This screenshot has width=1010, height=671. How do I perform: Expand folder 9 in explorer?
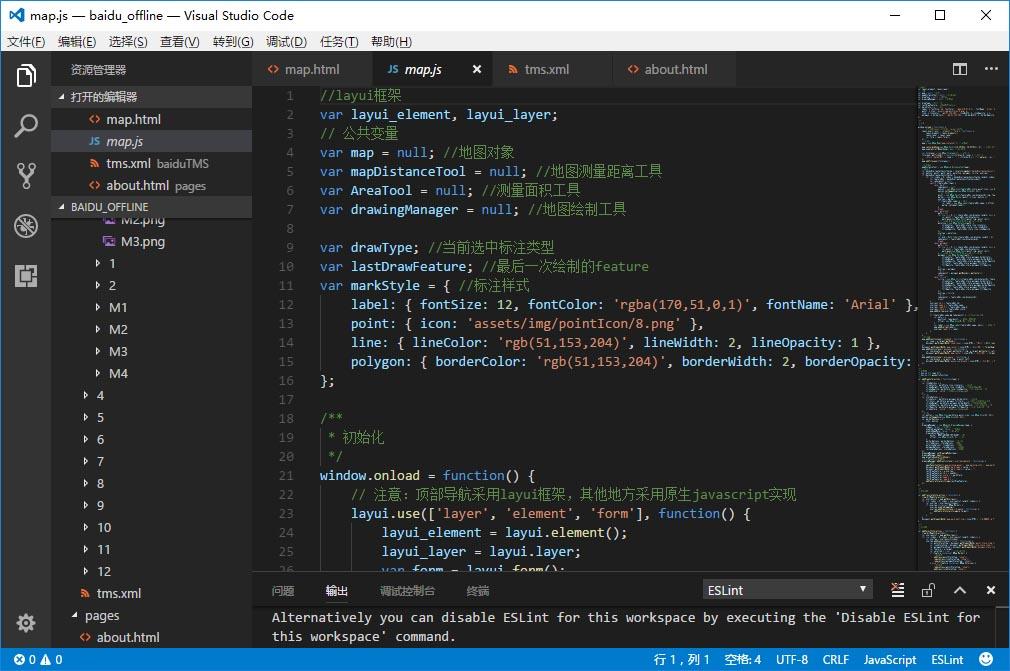click(x=85, y=506)
